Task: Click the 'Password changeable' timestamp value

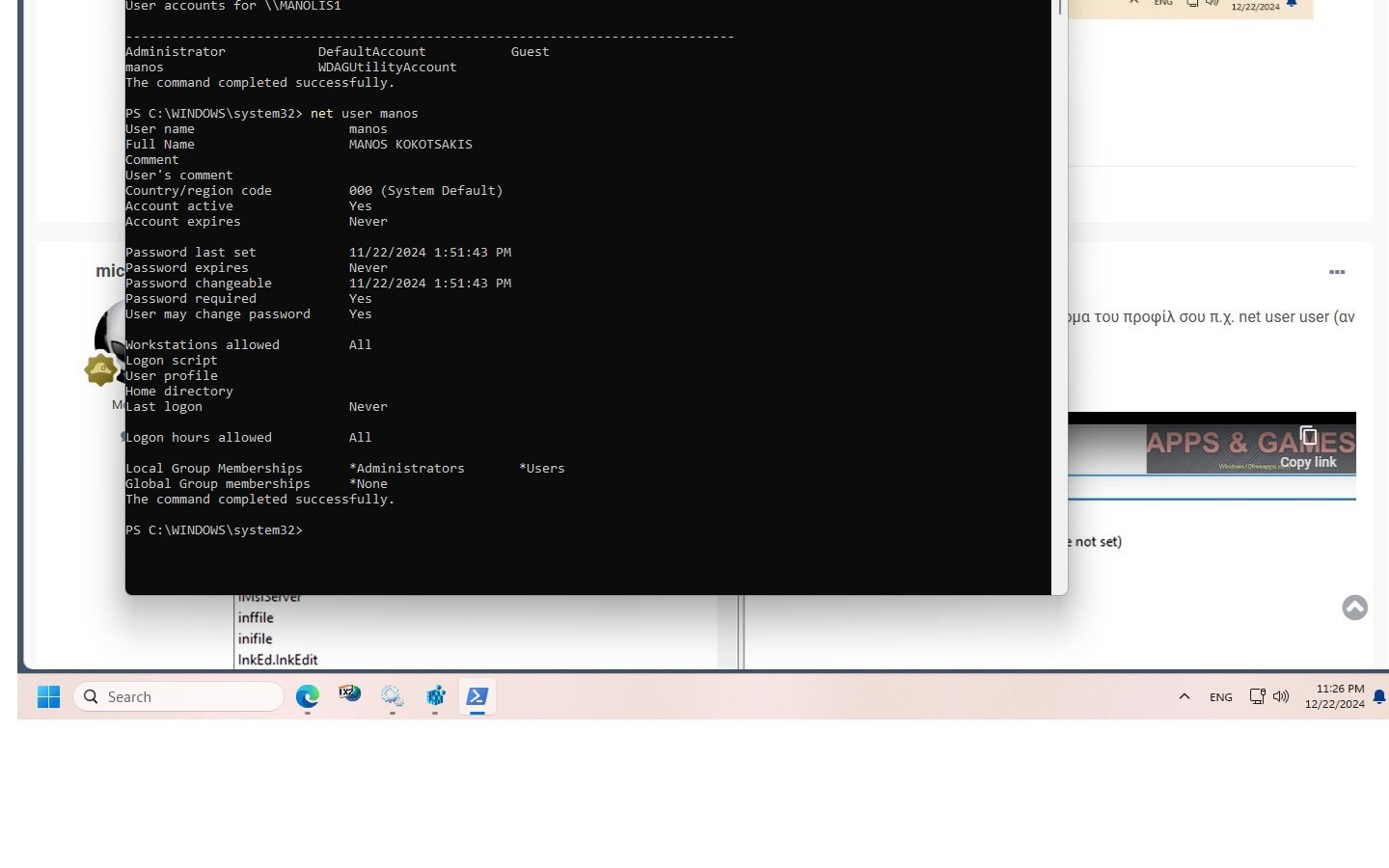Action: (430, 284)
